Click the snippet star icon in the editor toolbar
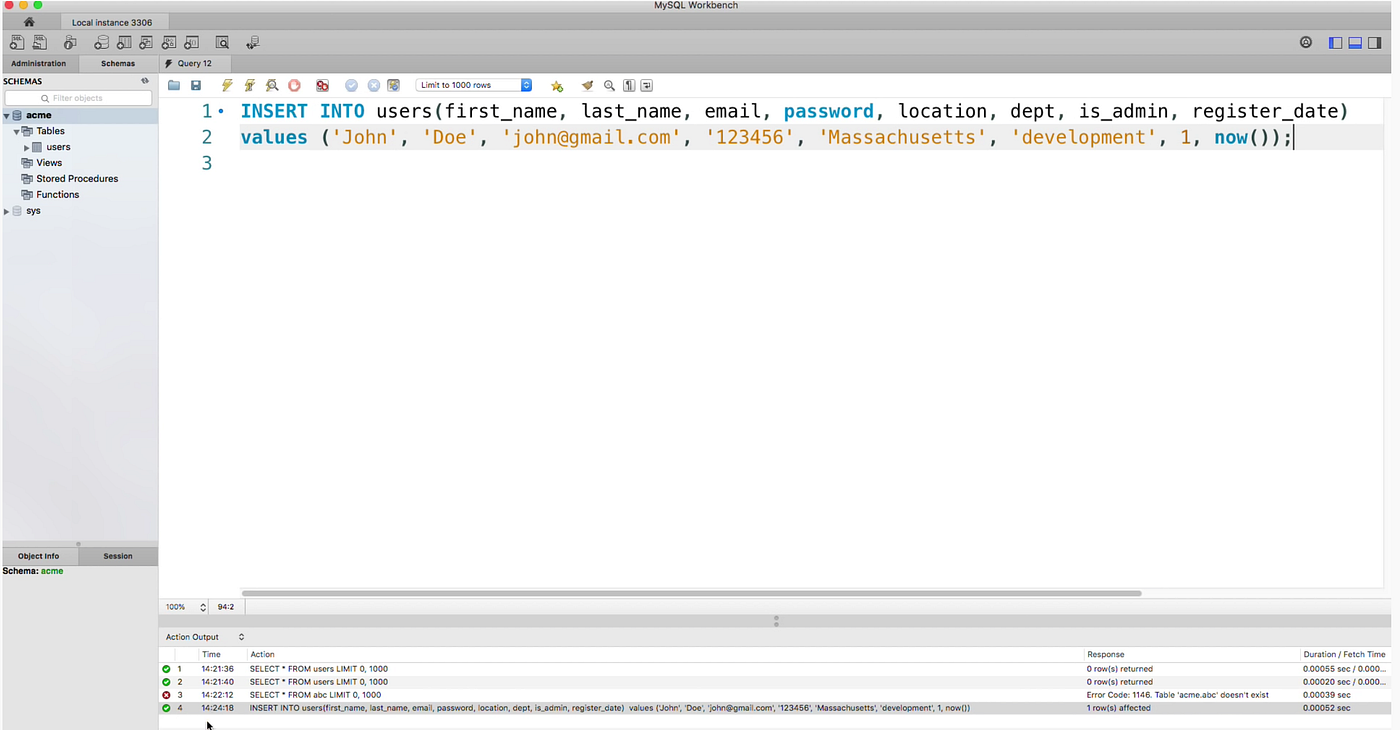This screenshot has height=730, width=1400. 557,85
